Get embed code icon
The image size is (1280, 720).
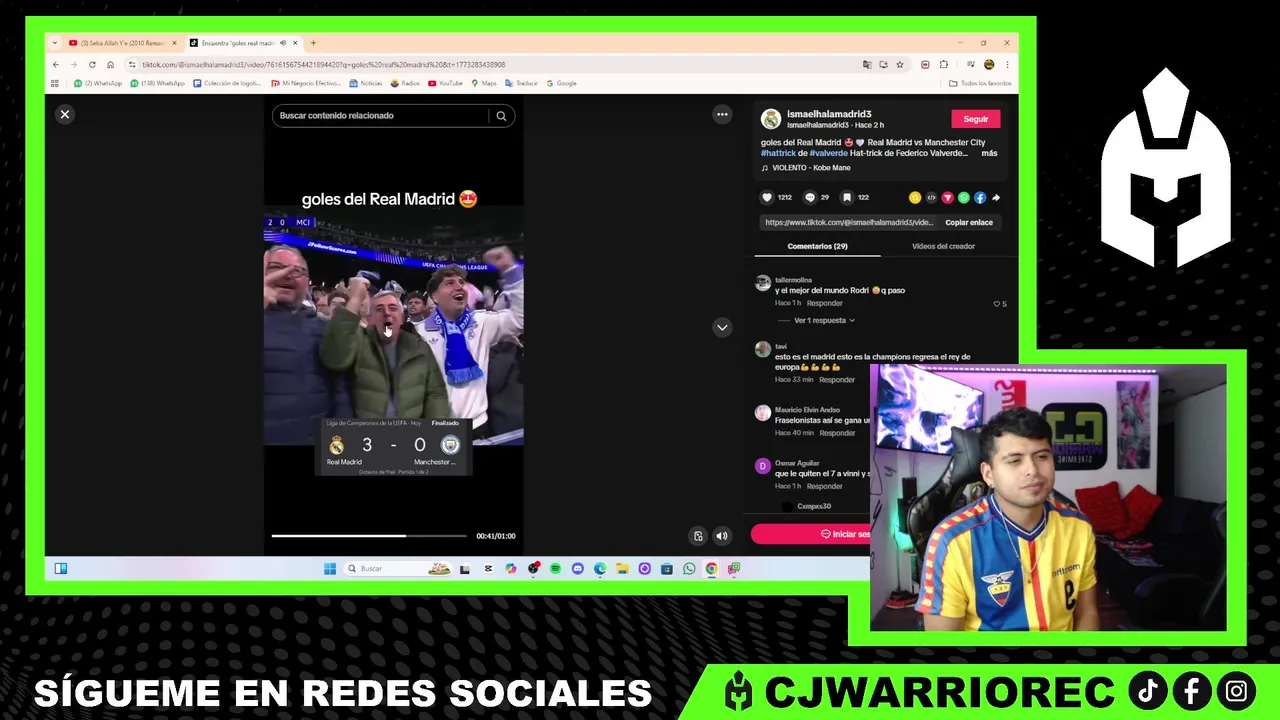pyautogui.click(x=931, y=198)
